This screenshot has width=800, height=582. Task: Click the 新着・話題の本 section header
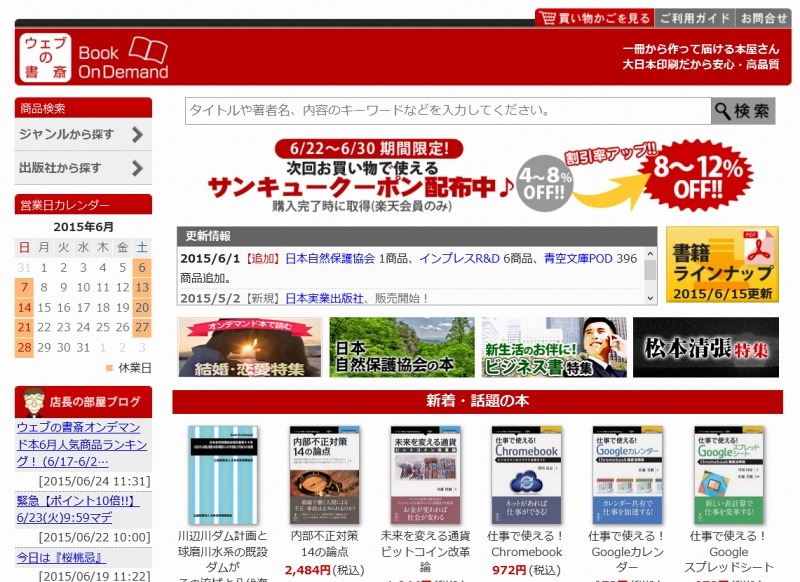pos(478,401)
